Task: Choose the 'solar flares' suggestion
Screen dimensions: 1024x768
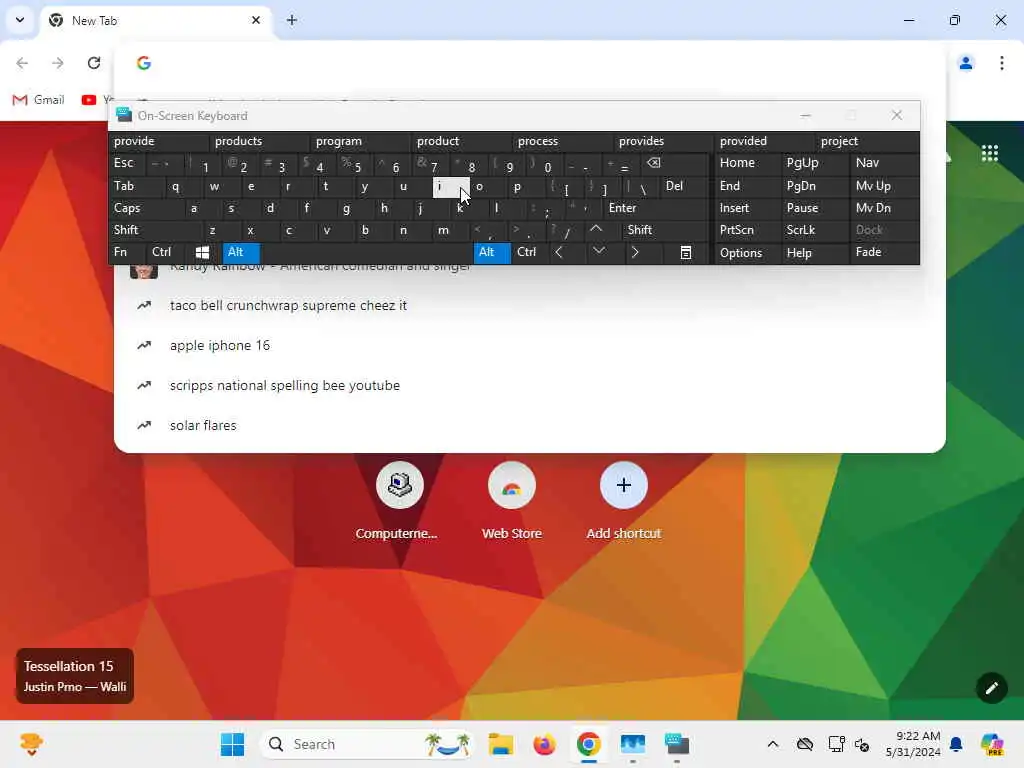Action: coord(530,426)
